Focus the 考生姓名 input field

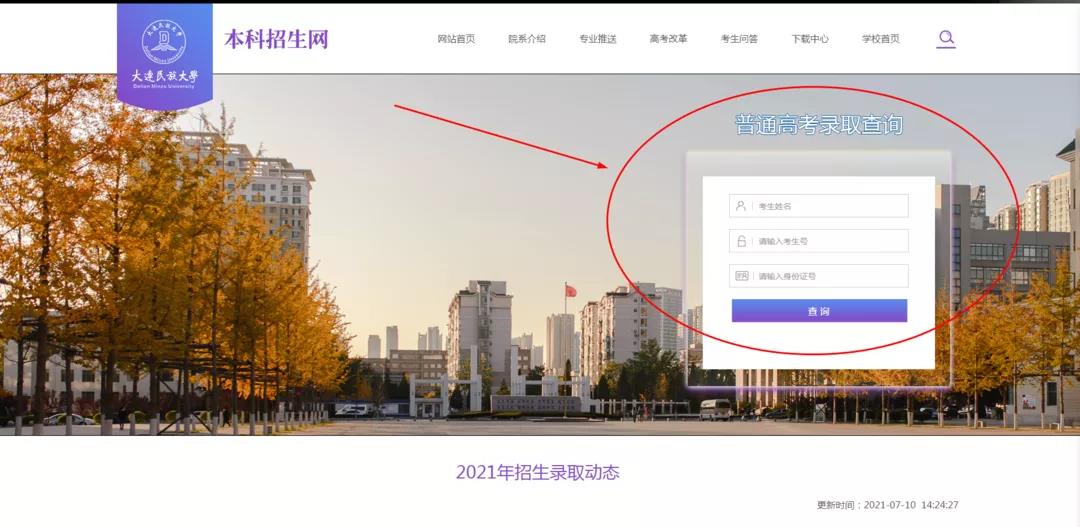point(830,206)
